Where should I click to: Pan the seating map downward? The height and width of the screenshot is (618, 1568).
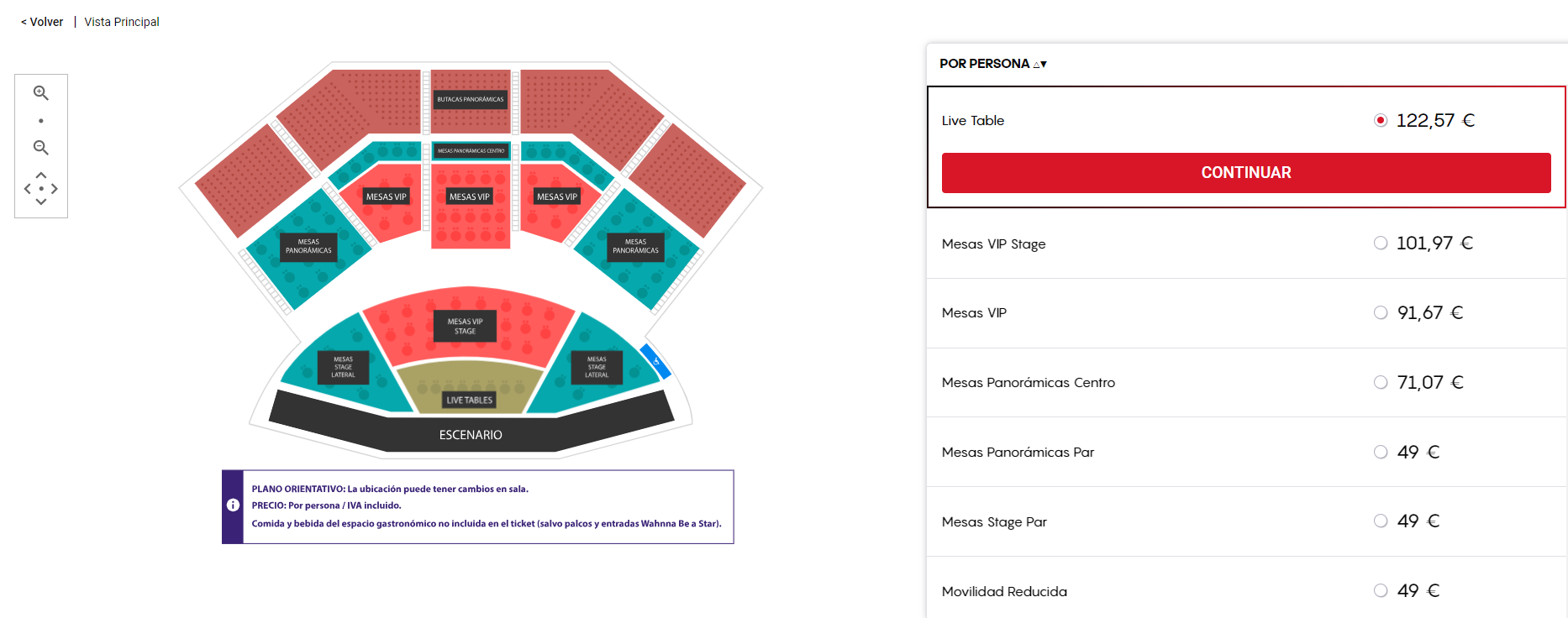tap(40, 202)
